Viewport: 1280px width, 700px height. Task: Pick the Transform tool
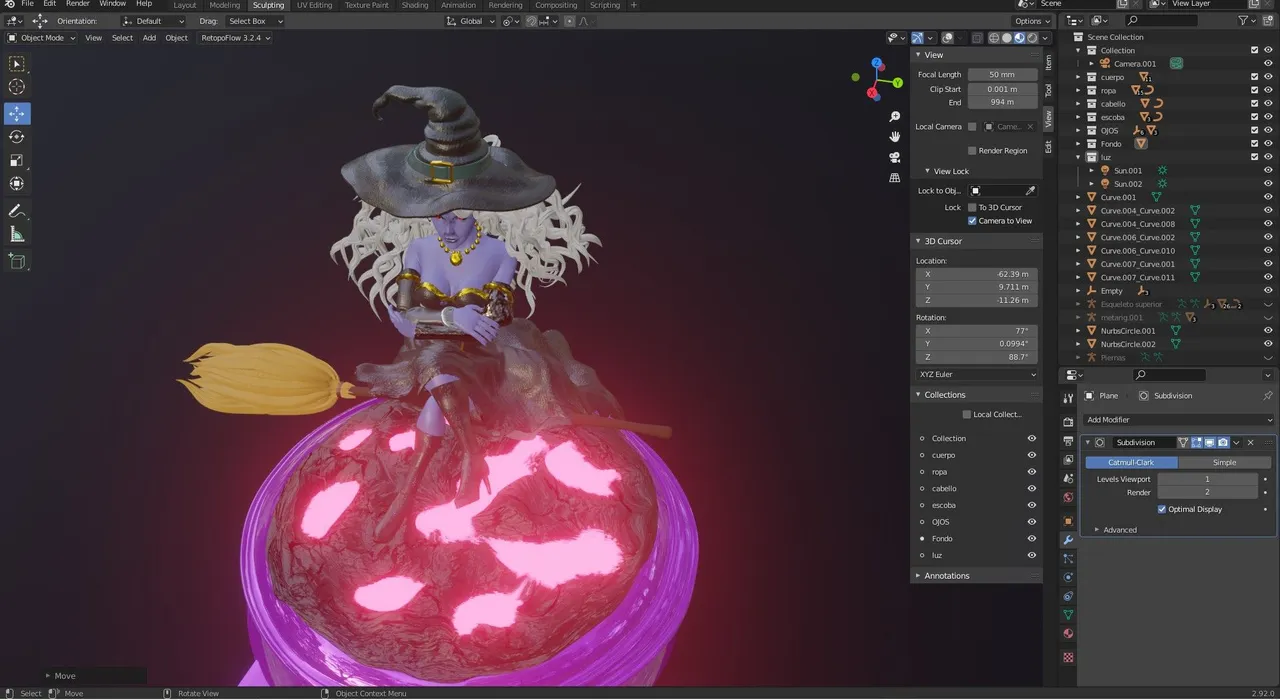click(x=17, y=184)
